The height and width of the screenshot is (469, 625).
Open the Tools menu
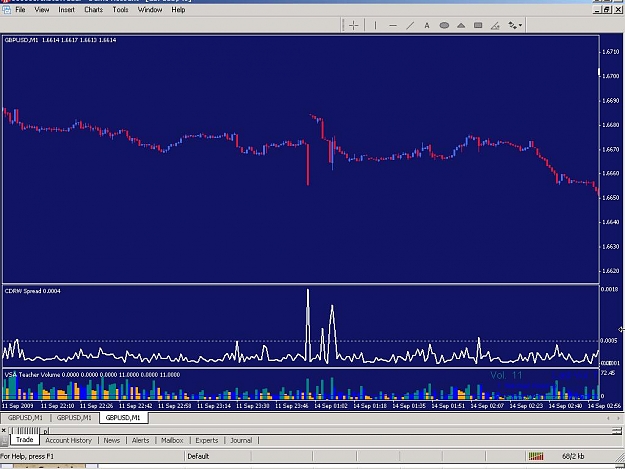pyautogui.click(x=120, y=10)
